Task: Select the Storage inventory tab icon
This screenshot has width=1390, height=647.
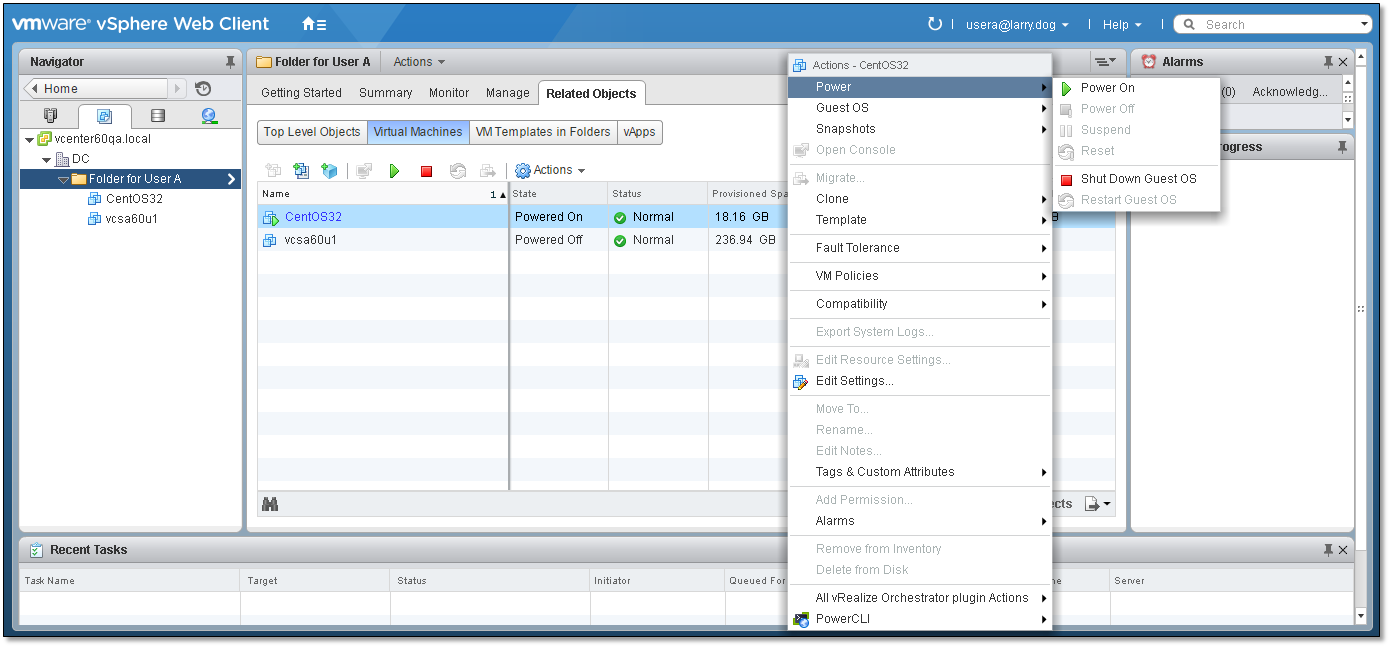Action: click(x=157, y=116)
